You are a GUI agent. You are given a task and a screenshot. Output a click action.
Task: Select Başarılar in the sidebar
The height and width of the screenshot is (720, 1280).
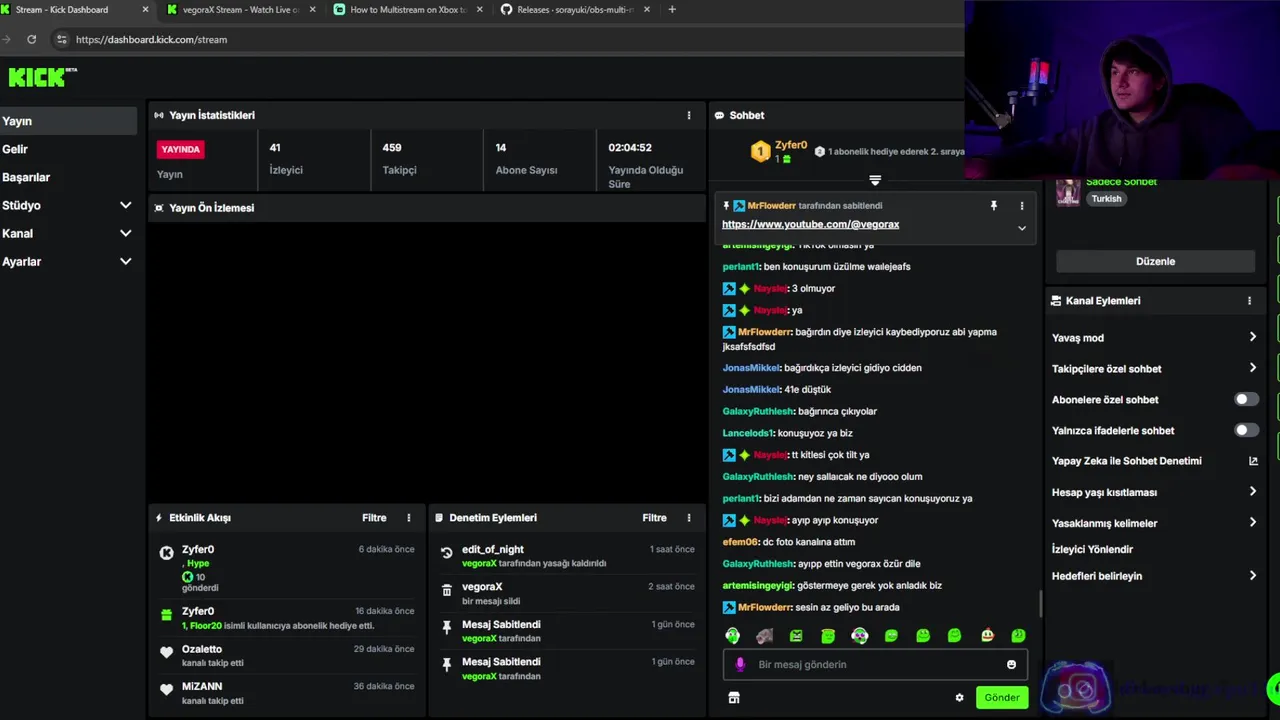68,177
